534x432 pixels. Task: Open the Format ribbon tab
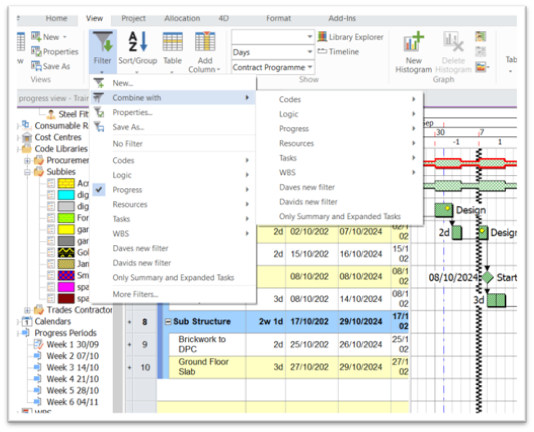[279, 18]
